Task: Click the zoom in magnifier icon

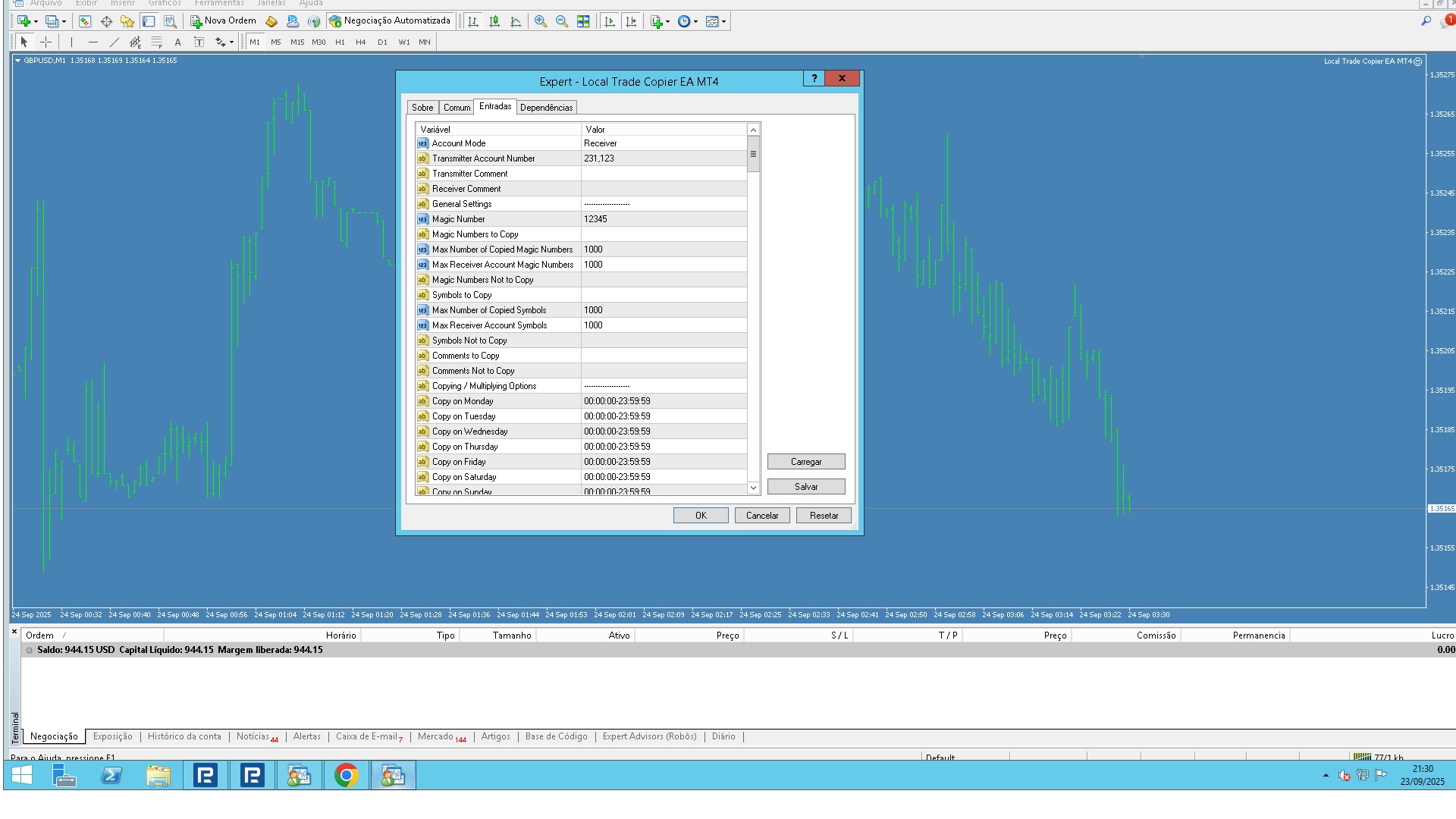Action: 540,21
